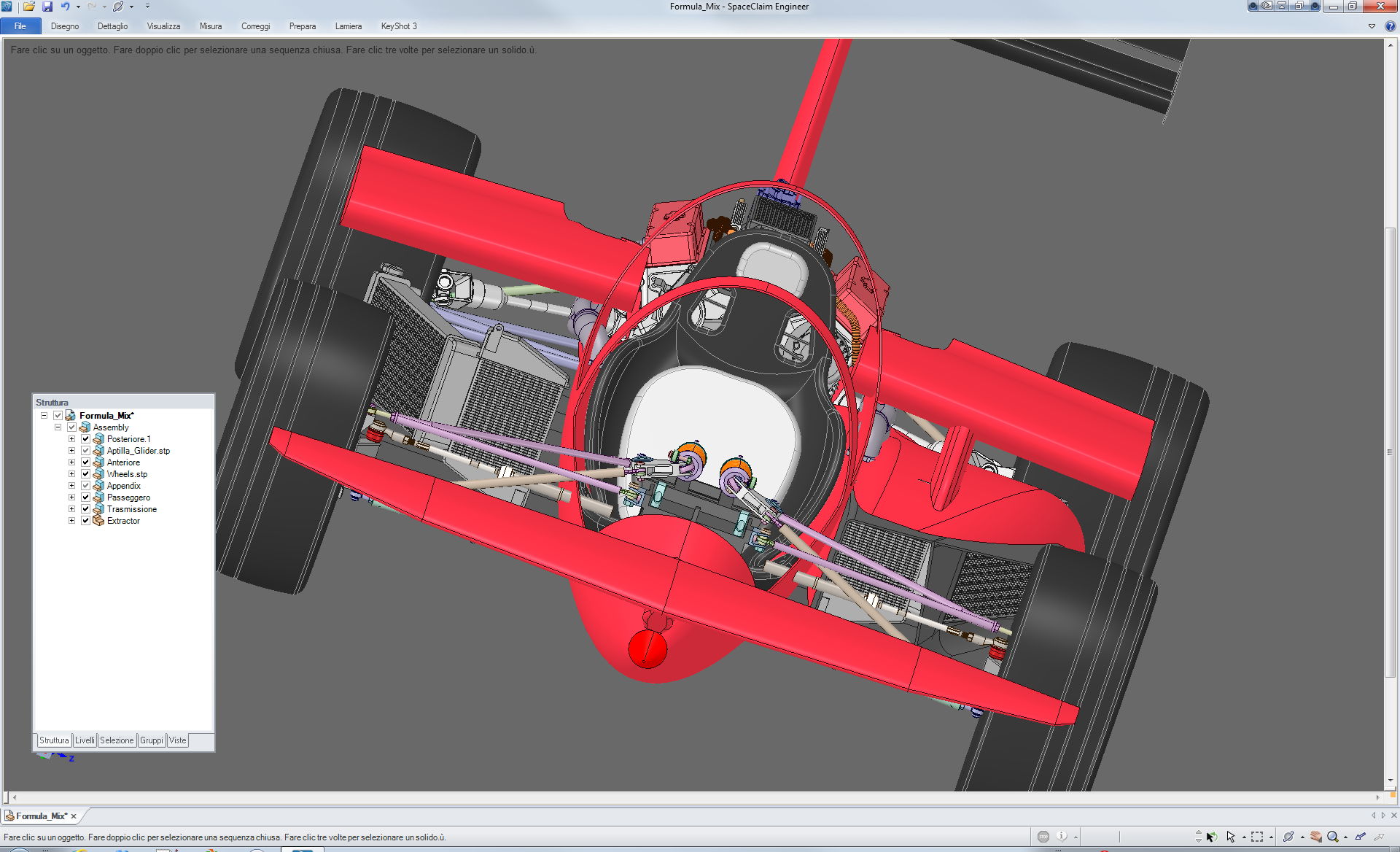Click the NVIDIA eye icon in the title bar

click(x=1267, y=6)
